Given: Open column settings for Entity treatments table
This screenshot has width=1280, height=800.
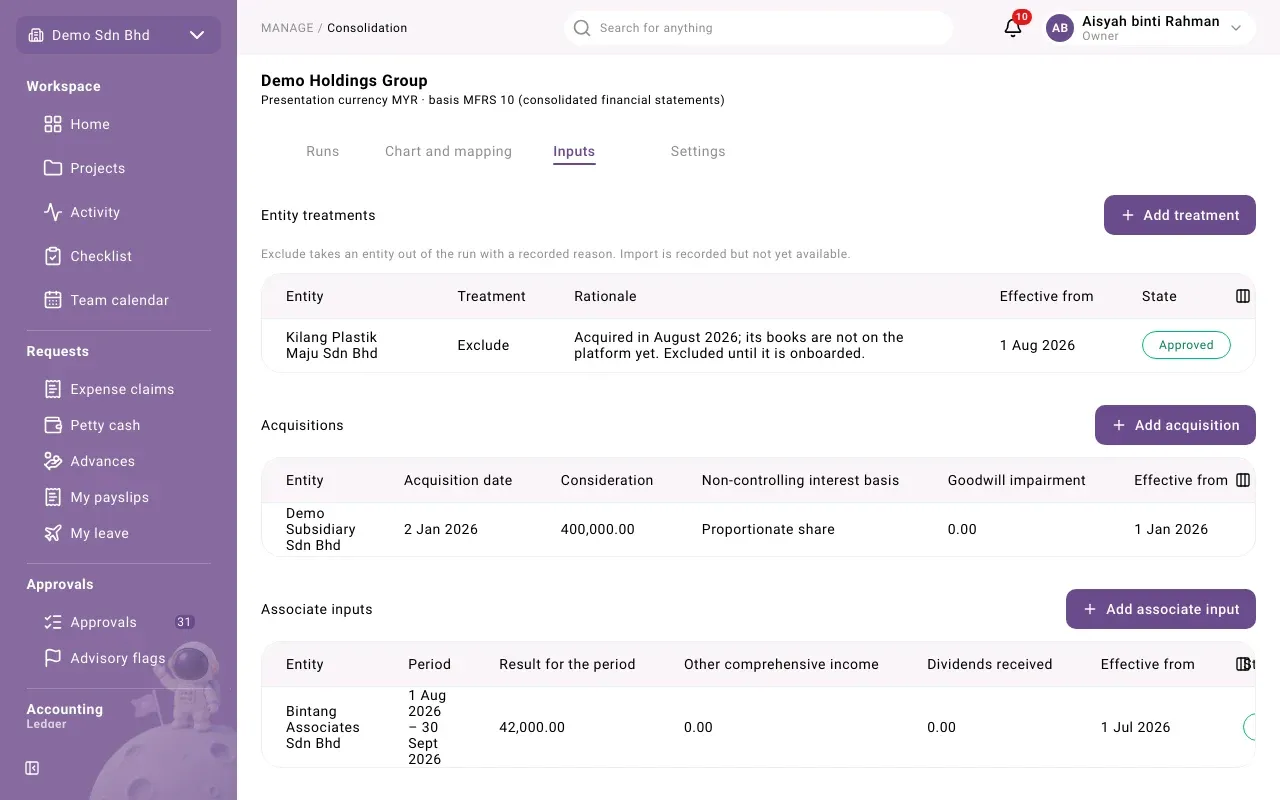Looking at the screenshot, I should click(1243, 296).
